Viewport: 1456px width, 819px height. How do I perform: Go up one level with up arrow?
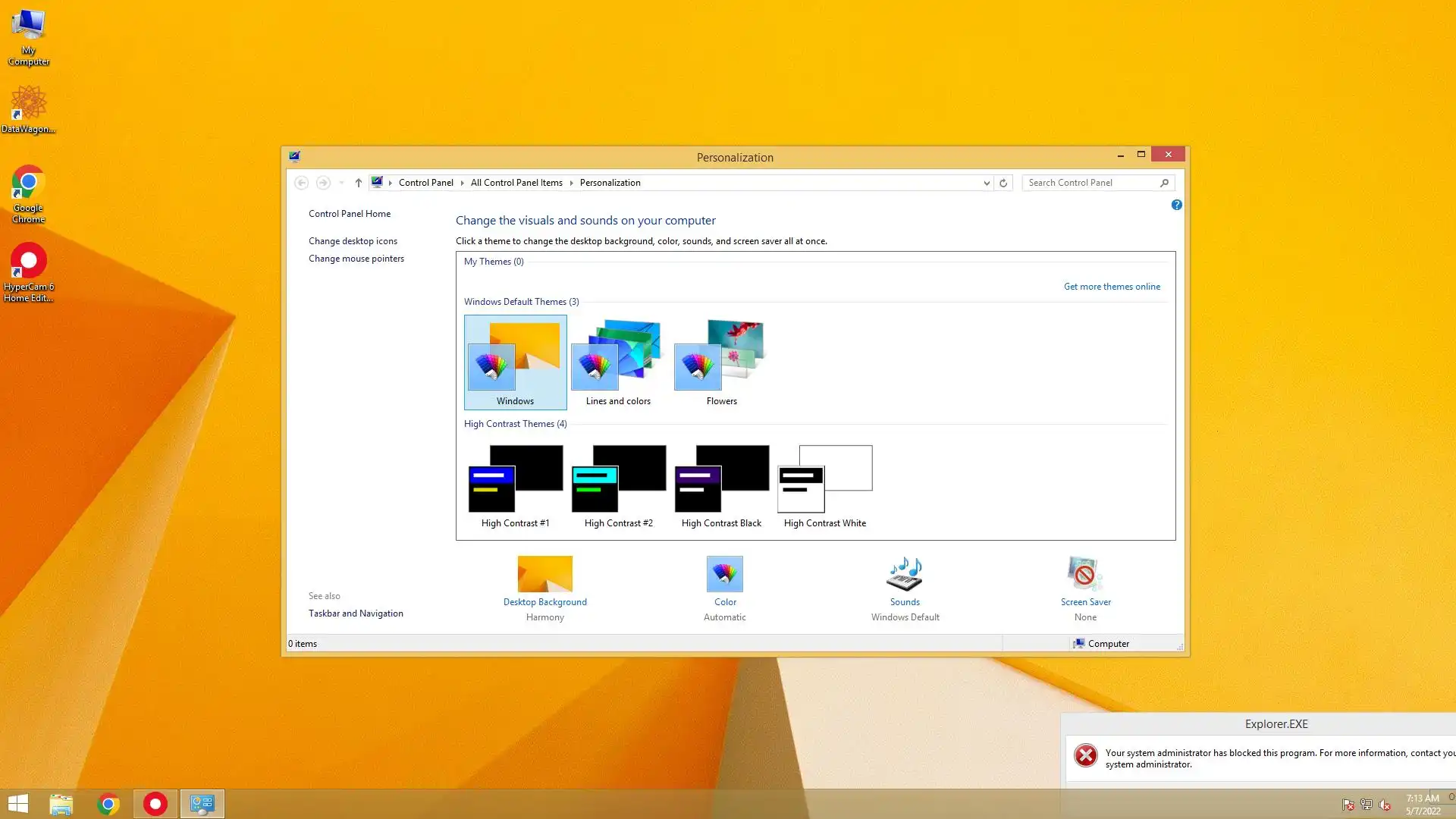click(358, 183)
